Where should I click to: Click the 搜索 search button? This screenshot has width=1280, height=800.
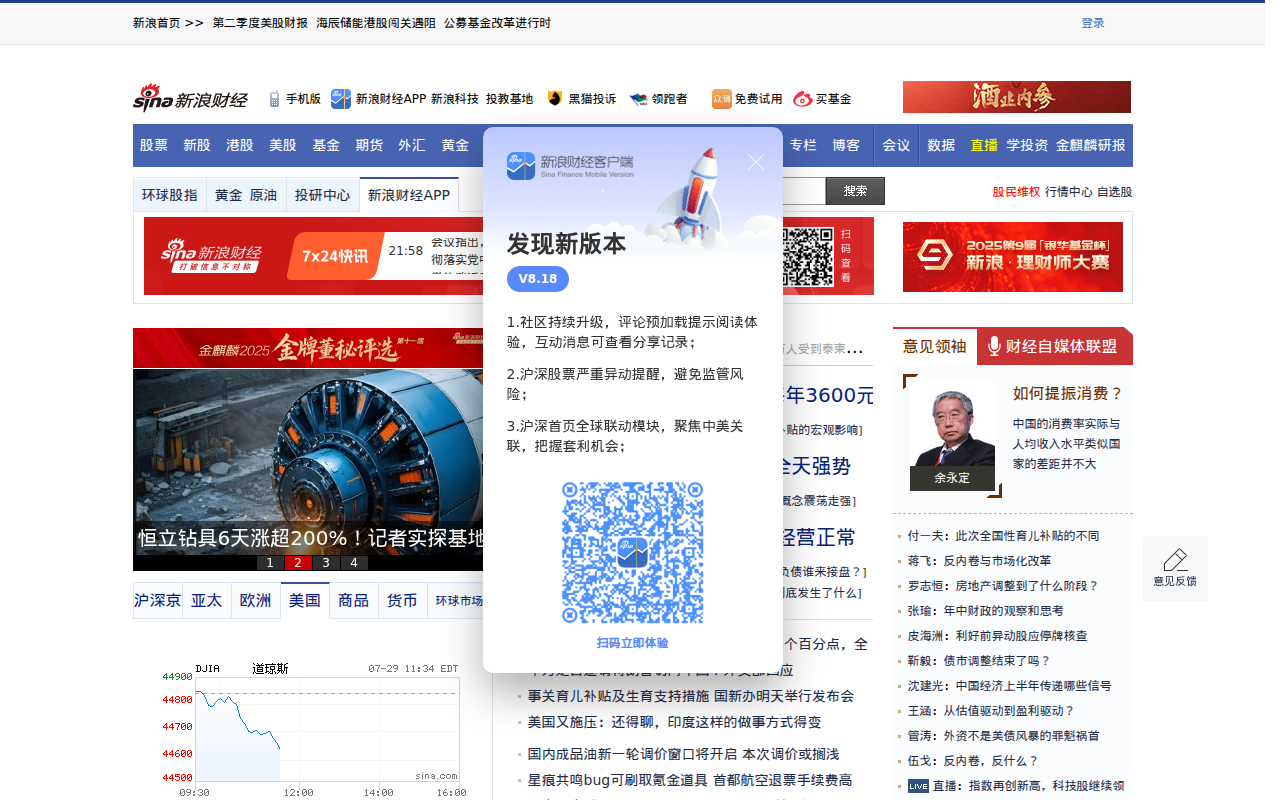855,191
